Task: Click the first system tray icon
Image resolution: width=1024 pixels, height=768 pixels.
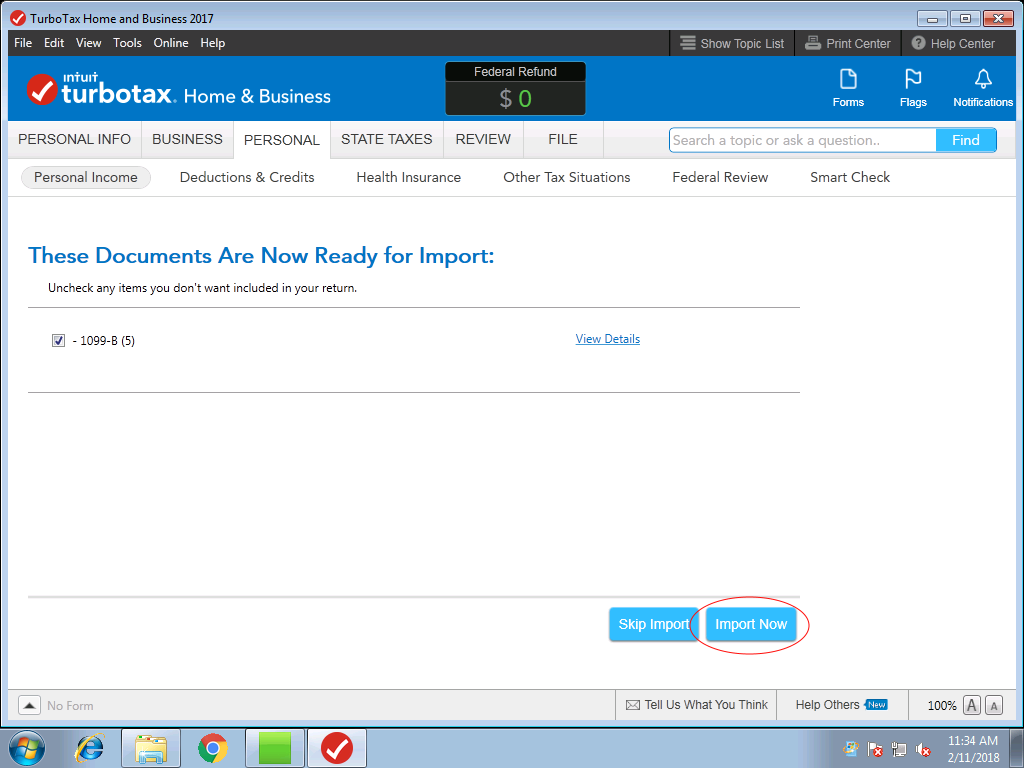Action: [850, 749]
